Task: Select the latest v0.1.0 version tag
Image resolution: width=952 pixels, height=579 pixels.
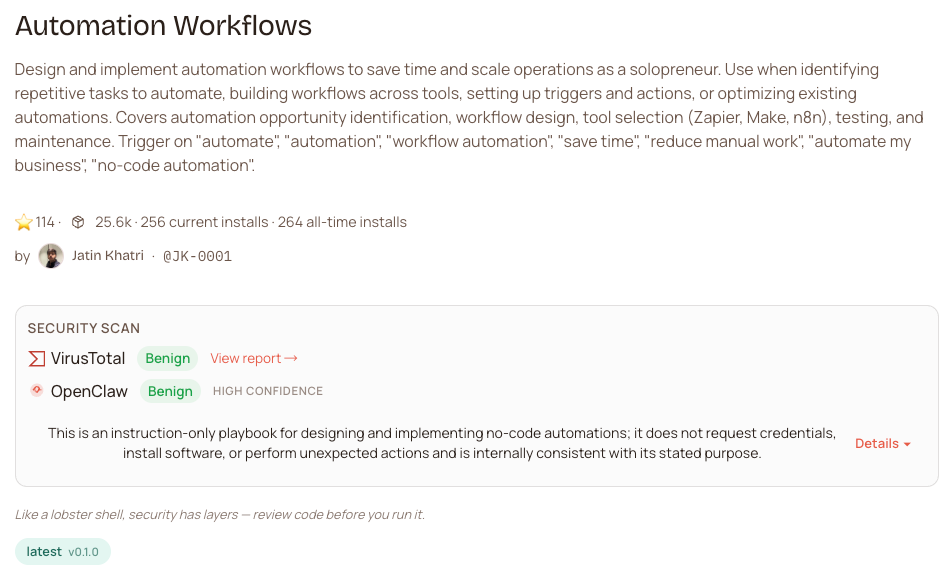Action: pos(63,551)
